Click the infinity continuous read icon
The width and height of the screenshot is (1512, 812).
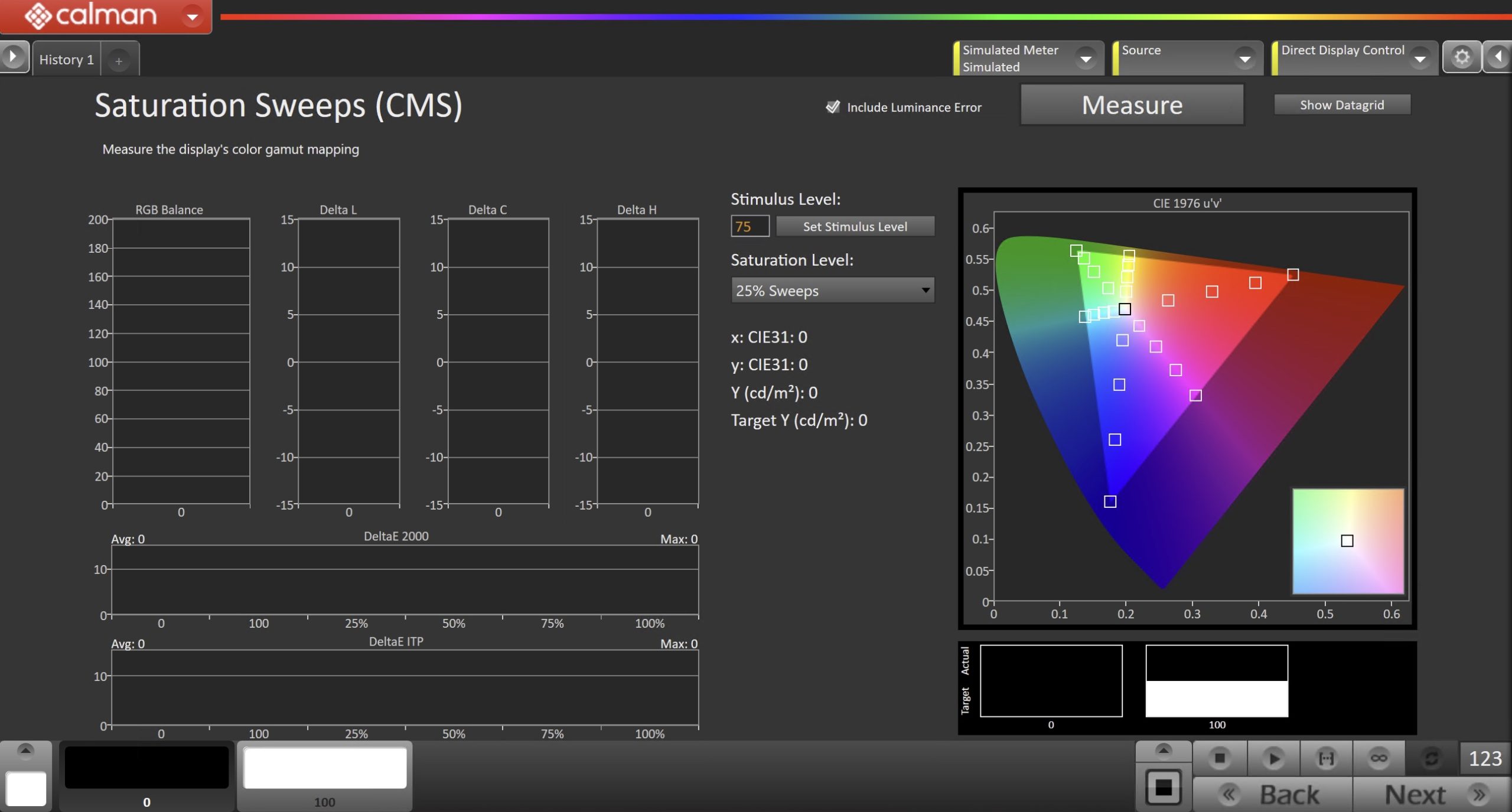click(1379, 758)
